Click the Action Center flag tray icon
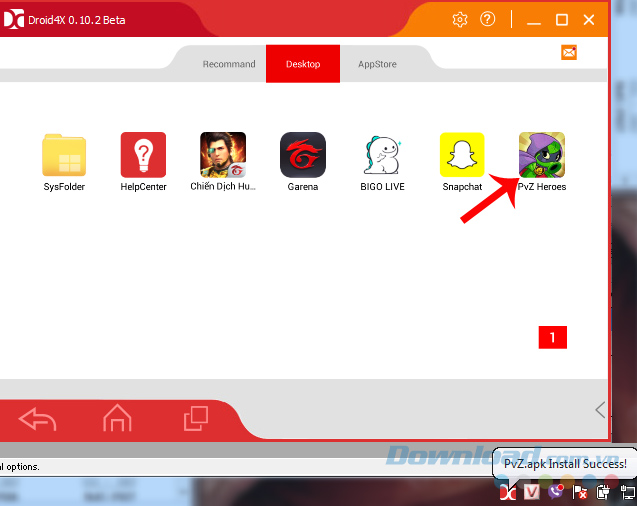The height and width of the screenshot is (506, 637). 580,493
